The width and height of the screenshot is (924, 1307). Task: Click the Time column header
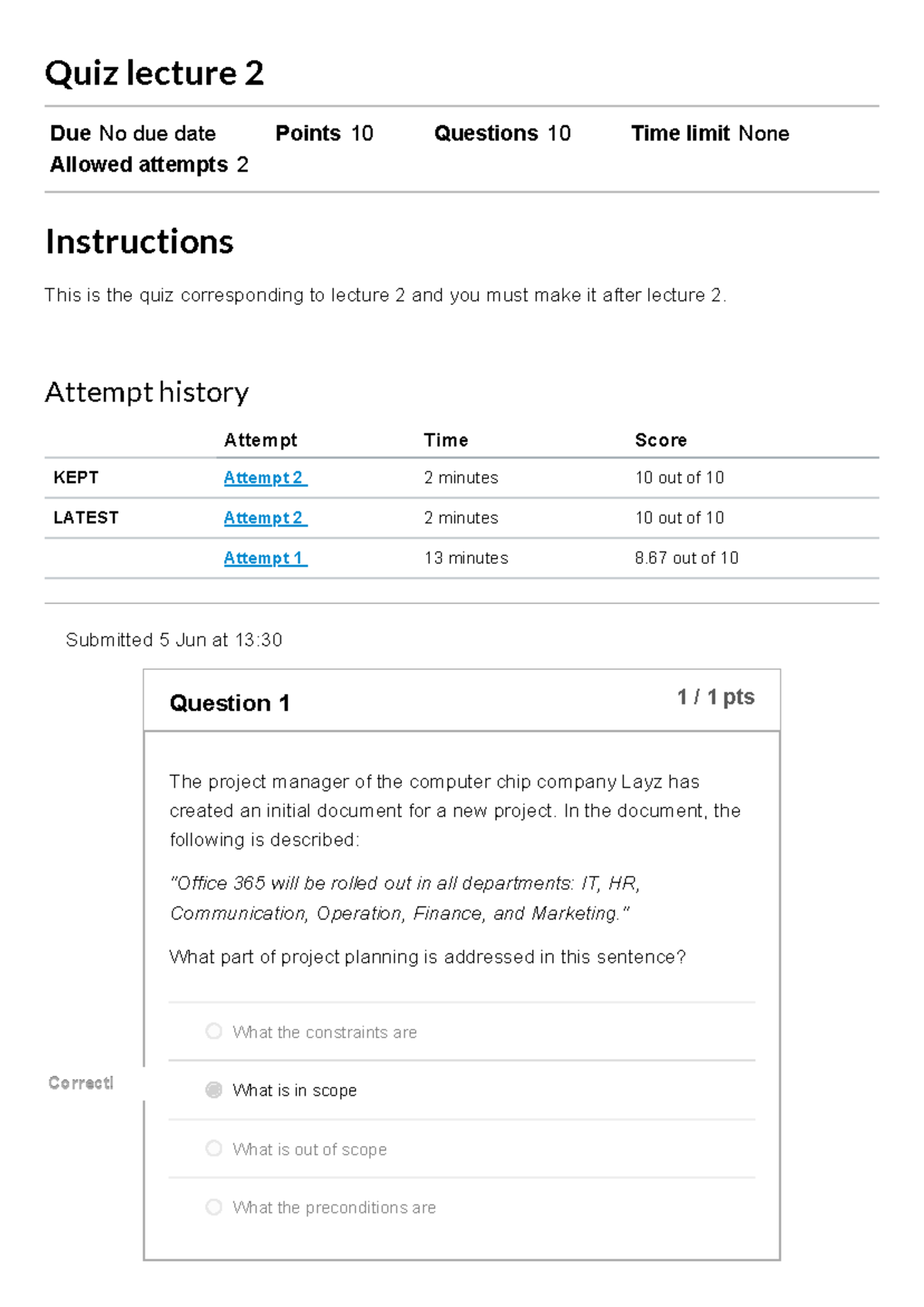tap(446, 440)
